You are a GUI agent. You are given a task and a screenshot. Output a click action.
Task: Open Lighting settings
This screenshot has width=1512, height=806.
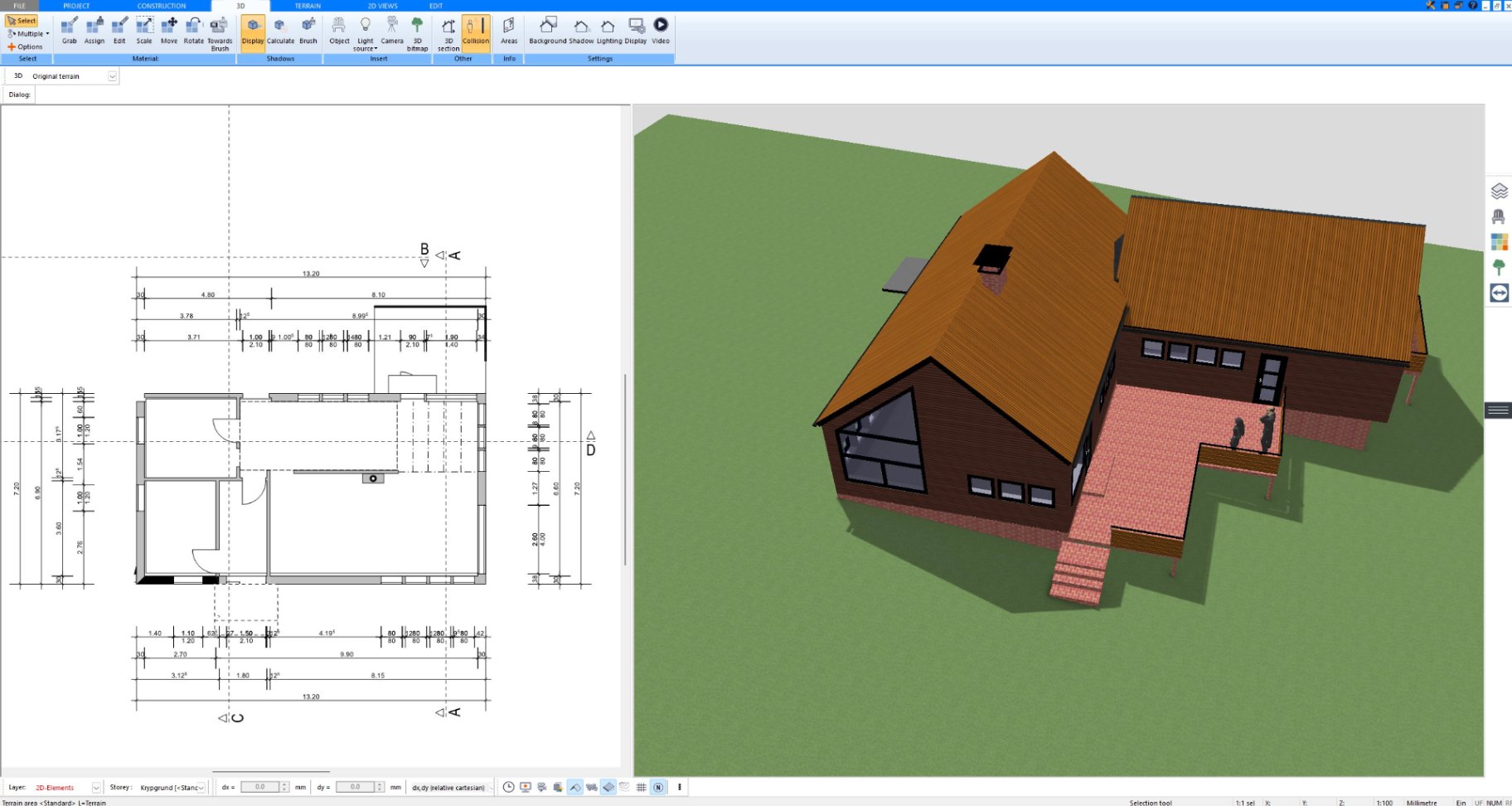click(x=608, y=32)
